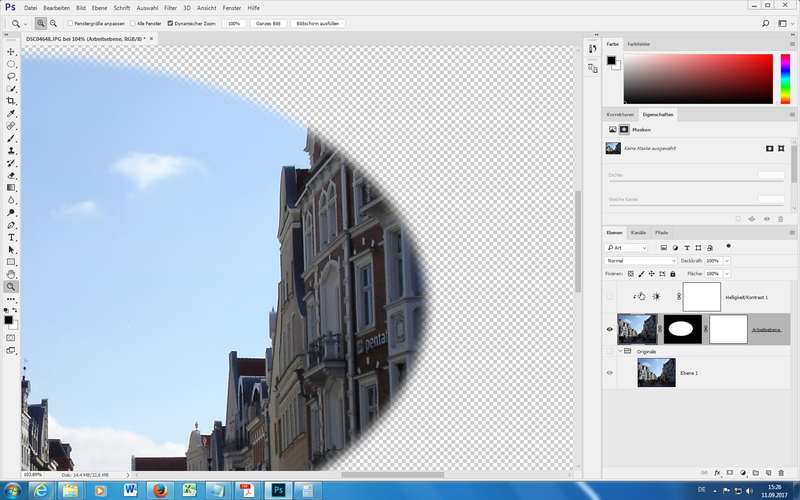Switch to the Kanäle tab
This screenshot has width=800, height=500.
click(638, 232)
